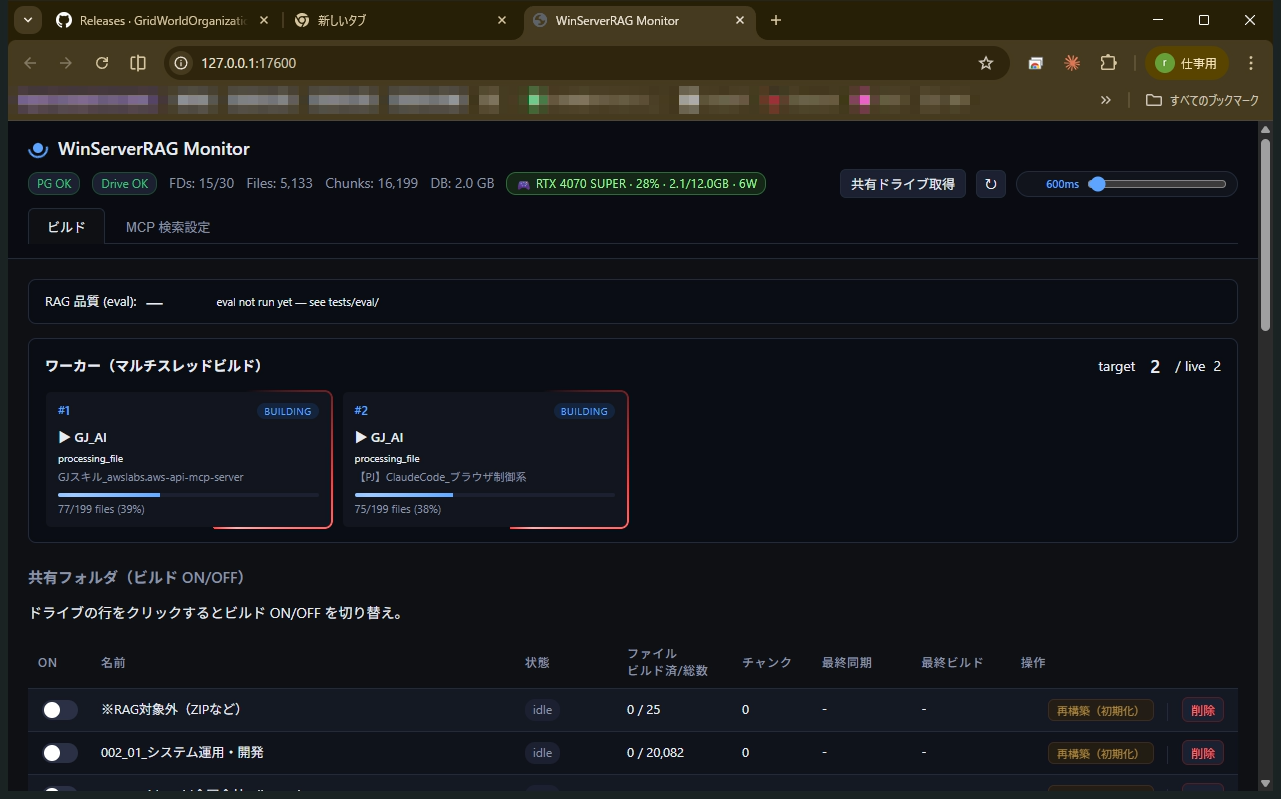View site information icon in address bar

pos(181,63)
